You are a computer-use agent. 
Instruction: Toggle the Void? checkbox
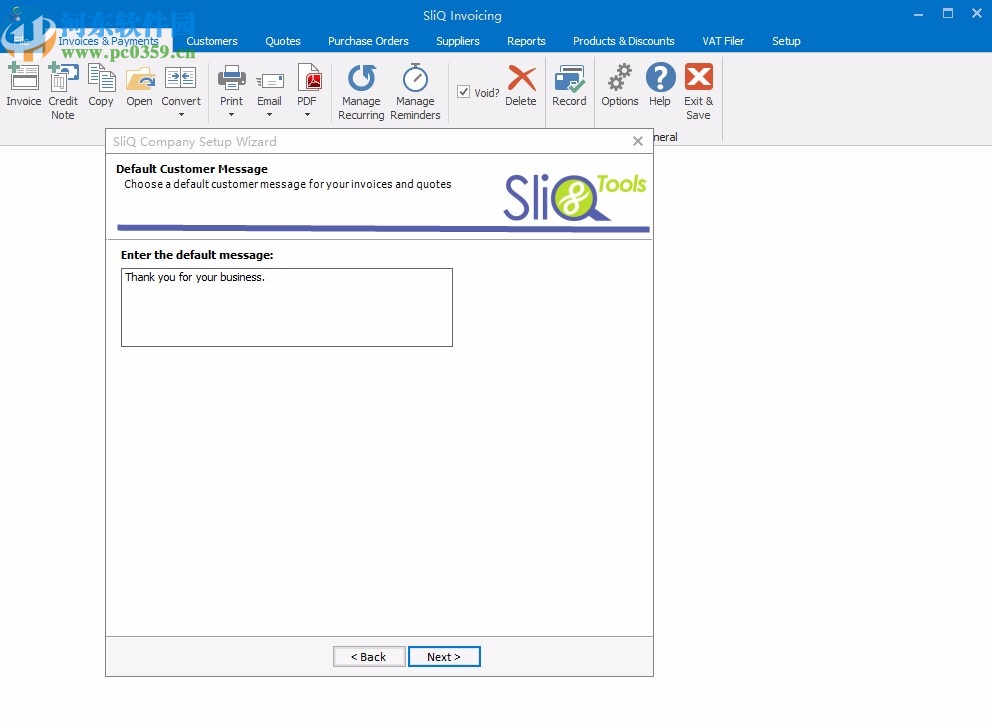tap(464, 91)
